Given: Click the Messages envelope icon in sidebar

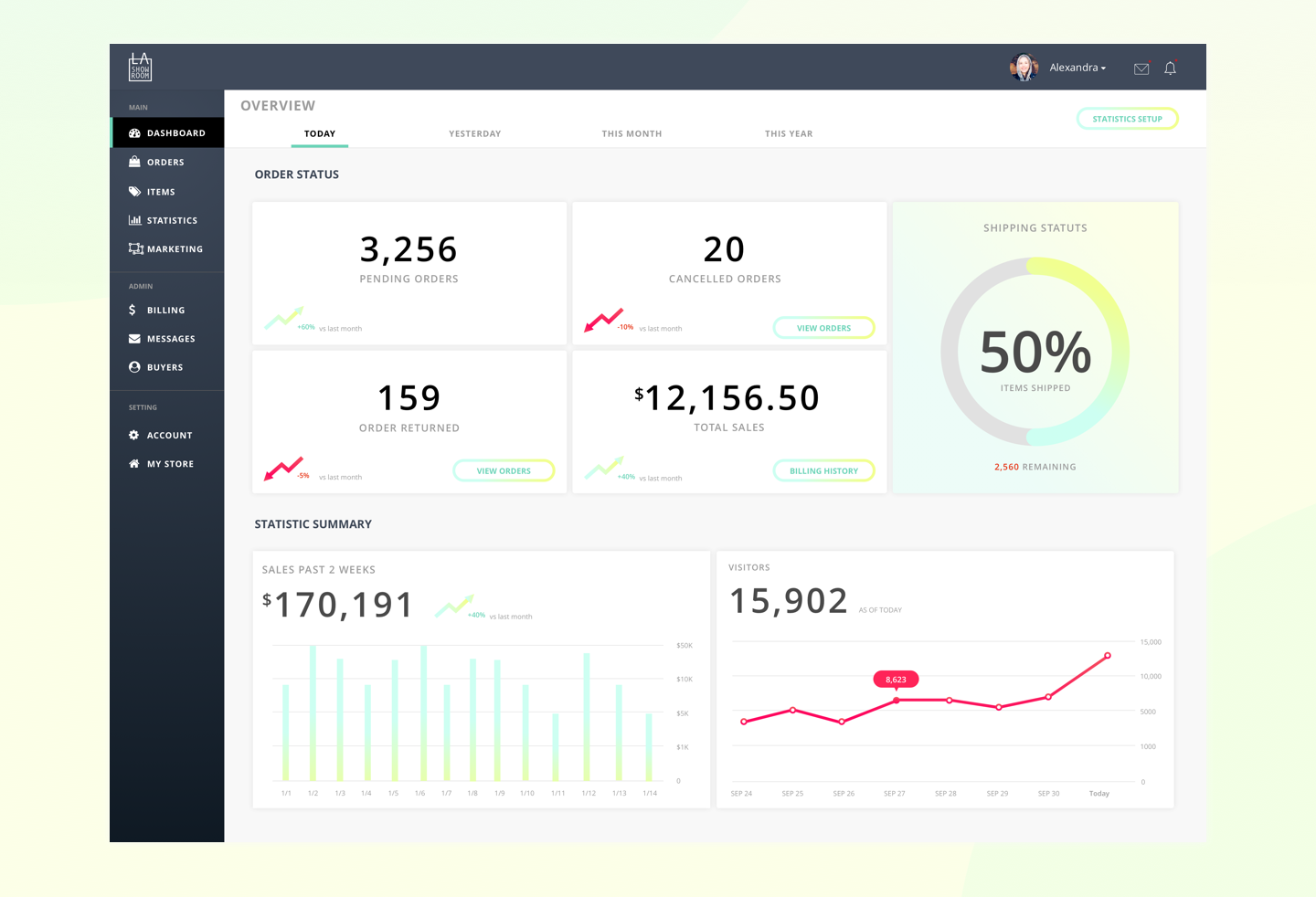Looking at the screenshot, I should click(134, 339).
